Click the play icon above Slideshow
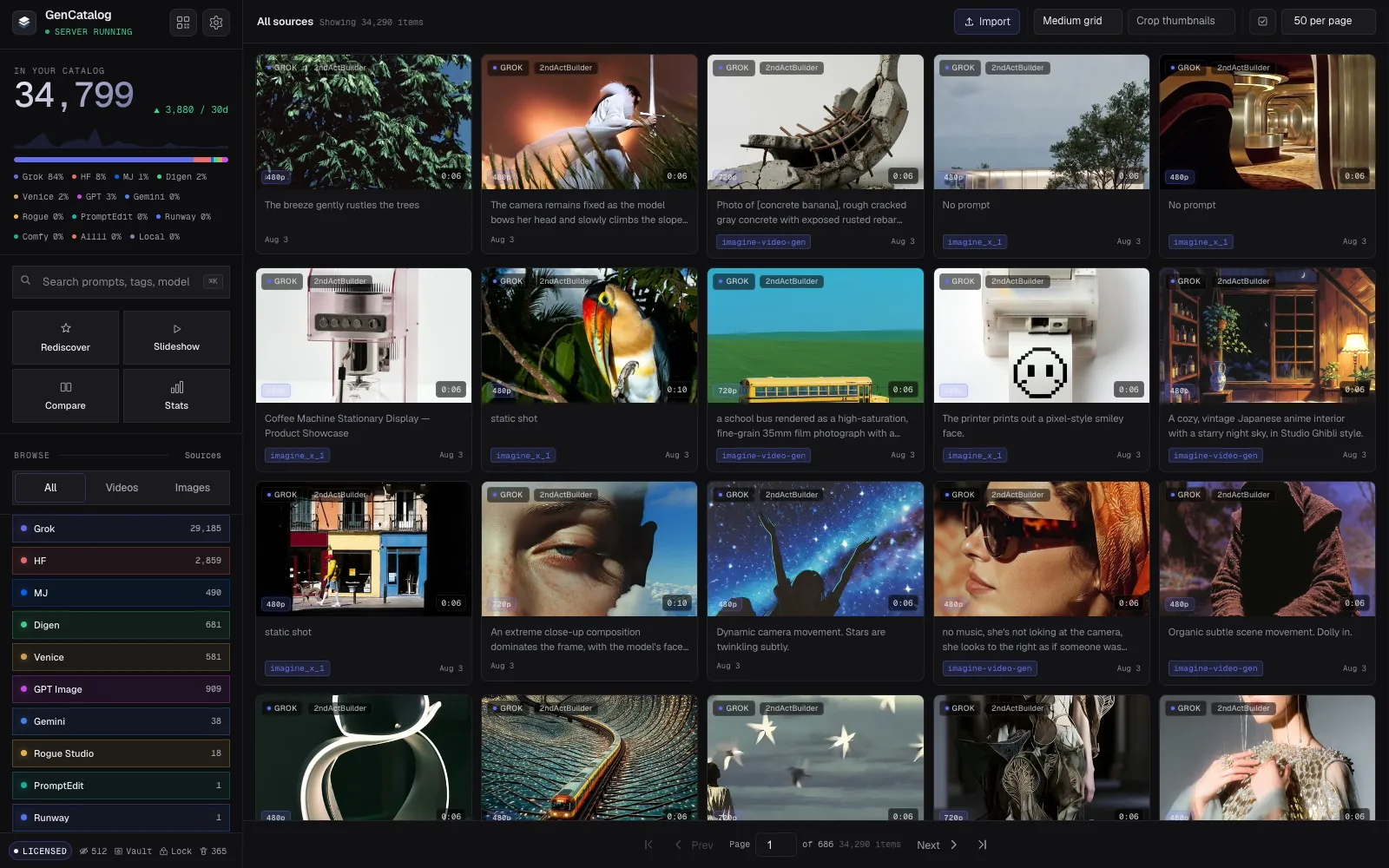This screenshot has height=868, width=1389. point(177,329)
